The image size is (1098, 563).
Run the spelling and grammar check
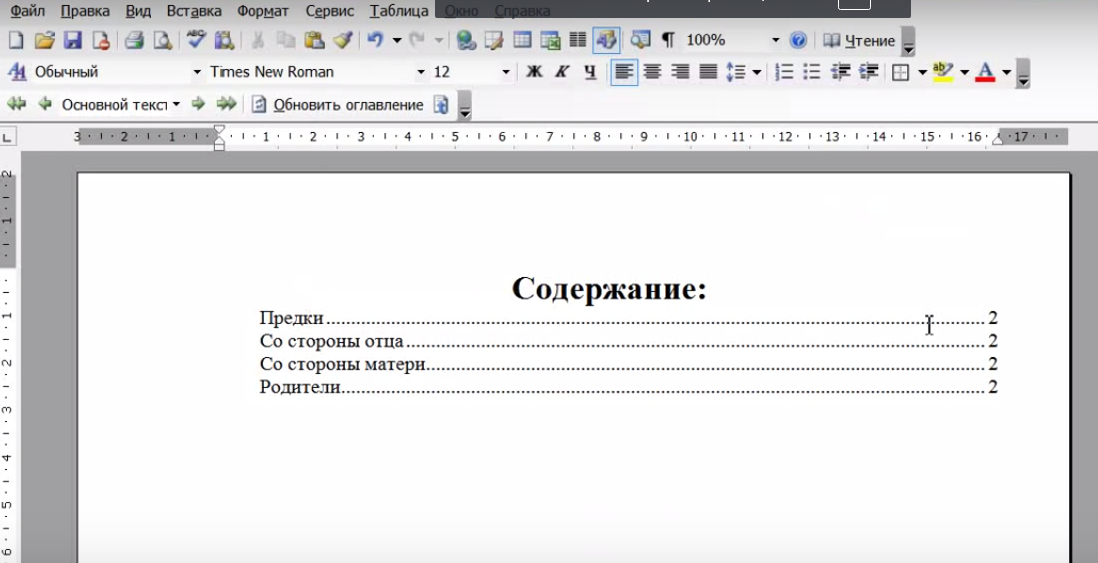pos(196,41)
